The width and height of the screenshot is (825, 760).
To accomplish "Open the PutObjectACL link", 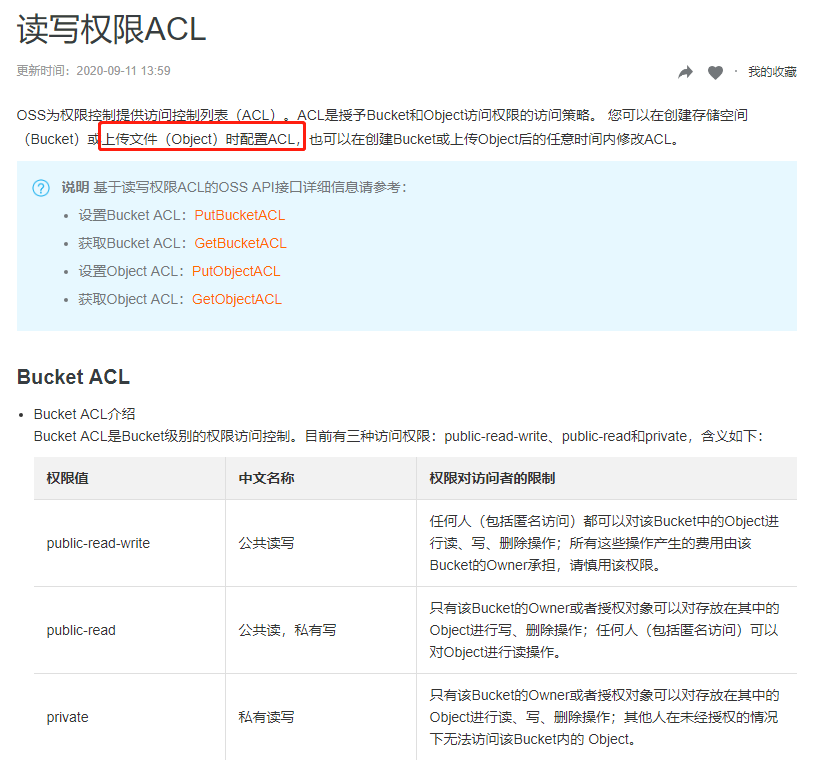I will (x=236, y=271).
